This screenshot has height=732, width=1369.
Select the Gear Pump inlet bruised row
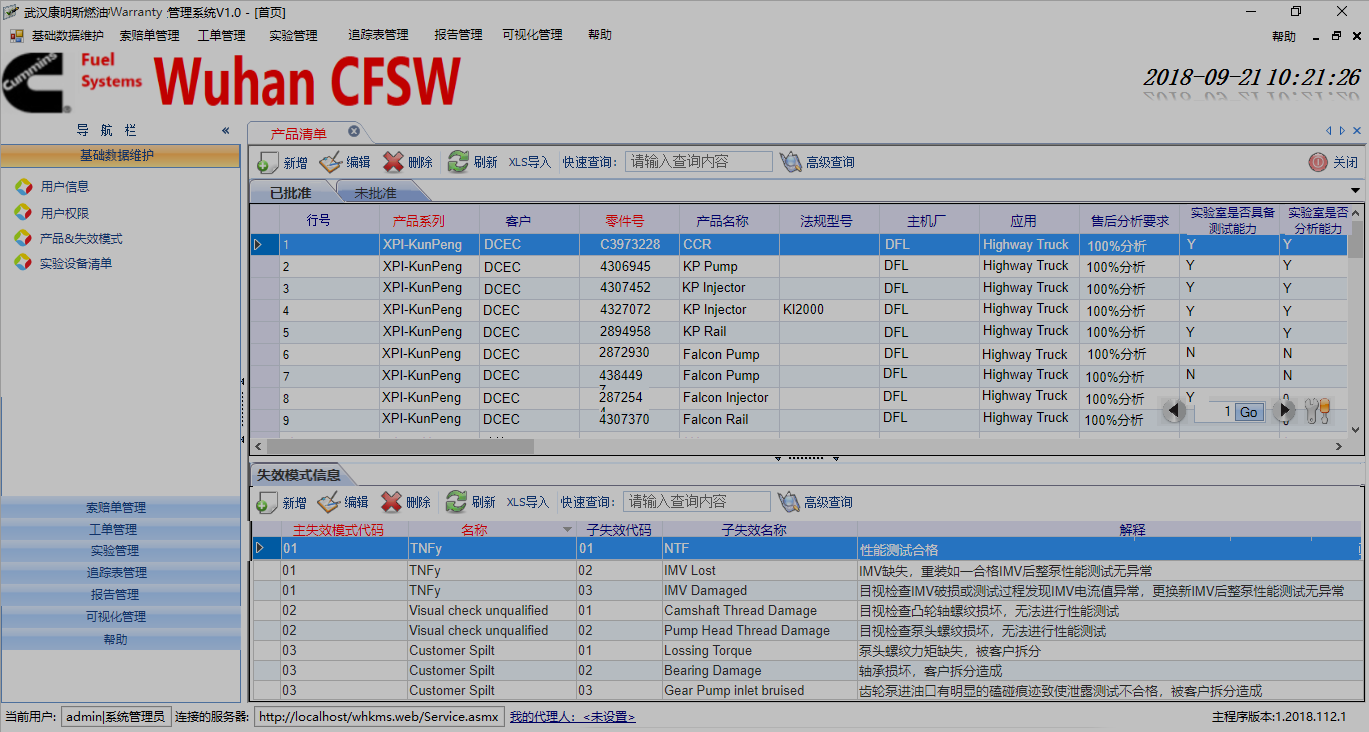(807, 691)
